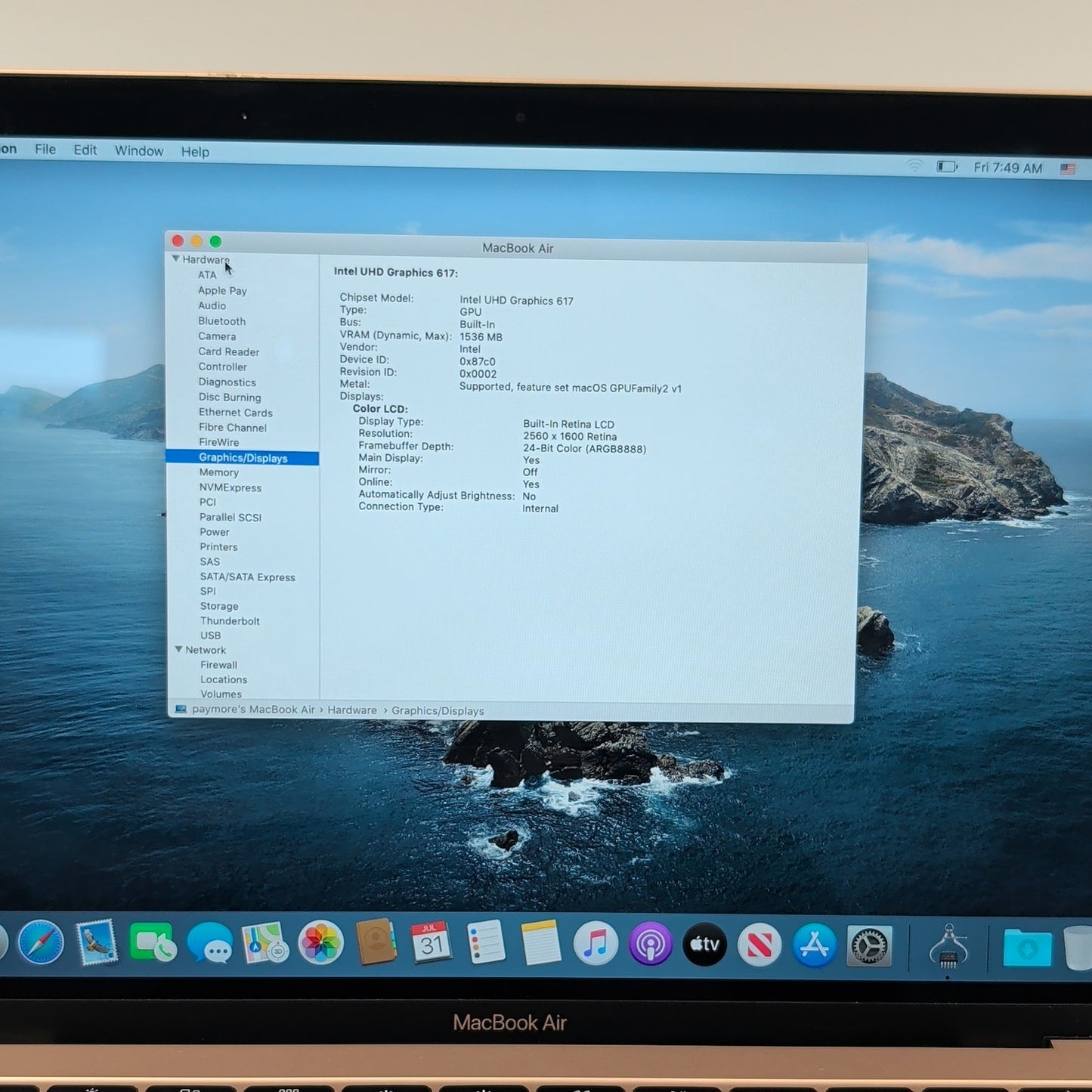Open the Photos app in the Dock
This screenshot has width=1092, height=1092.
click(320, 942)
